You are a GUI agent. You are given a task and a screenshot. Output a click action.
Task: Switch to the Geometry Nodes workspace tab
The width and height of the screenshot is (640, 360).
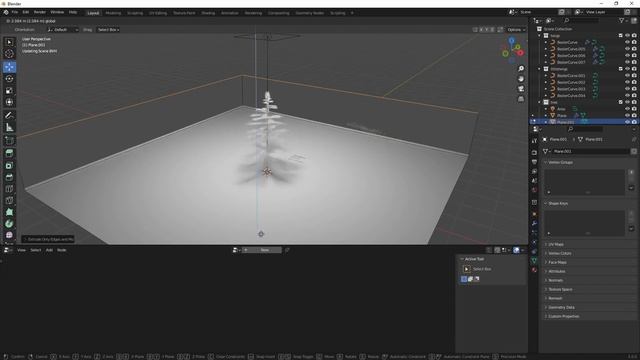click(310, 13)
